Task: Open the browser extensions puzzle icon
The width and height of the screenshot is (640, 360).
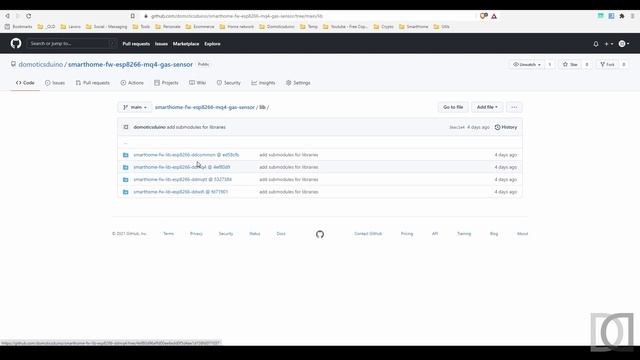Action: [x=622, y=16]
